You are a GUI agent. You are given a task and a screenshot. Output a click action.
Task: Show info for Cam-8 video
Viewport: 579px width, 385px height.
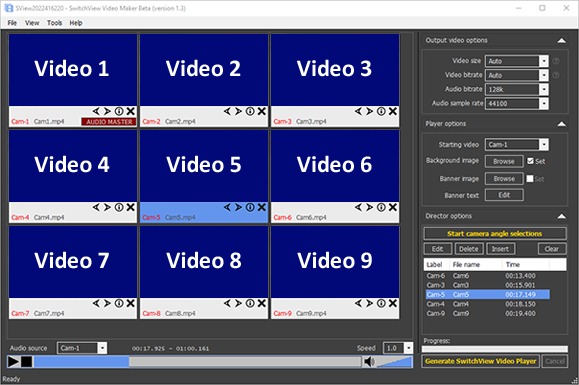point(250,303)
